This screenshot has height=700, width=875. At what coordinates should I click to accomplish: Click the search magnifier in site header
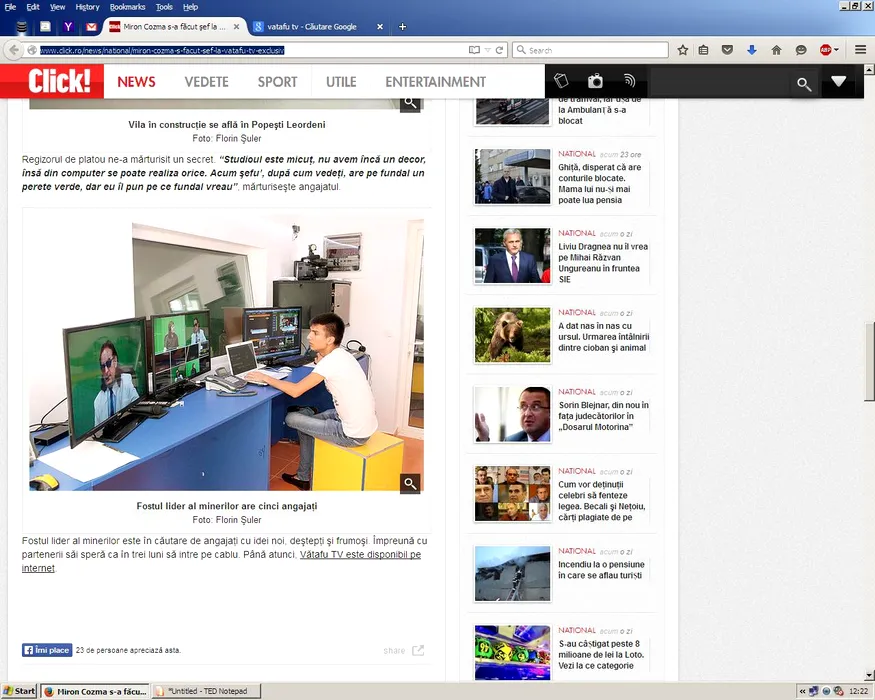coord(804,84)
